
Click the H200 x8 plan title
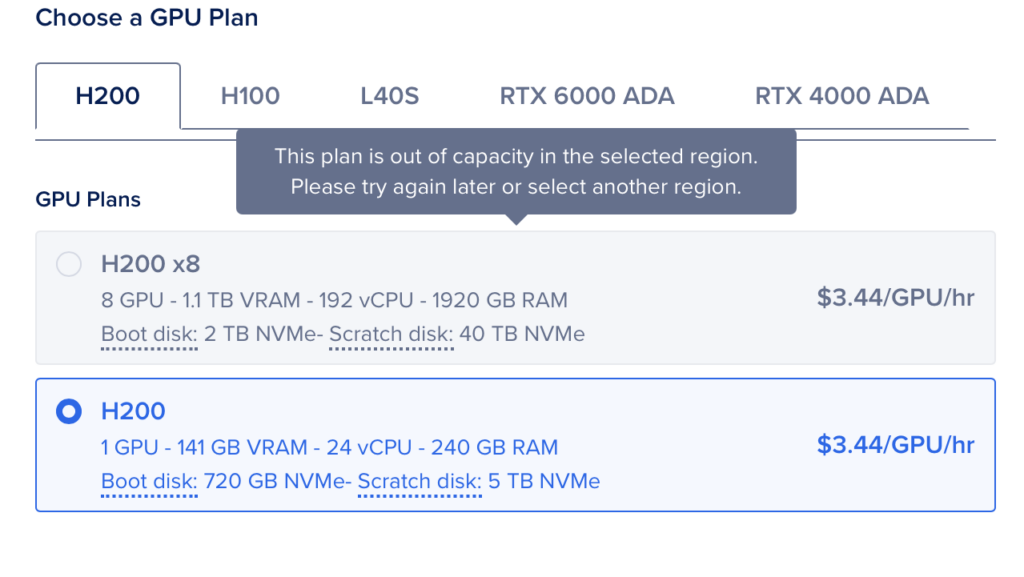[x=151, y=265]
